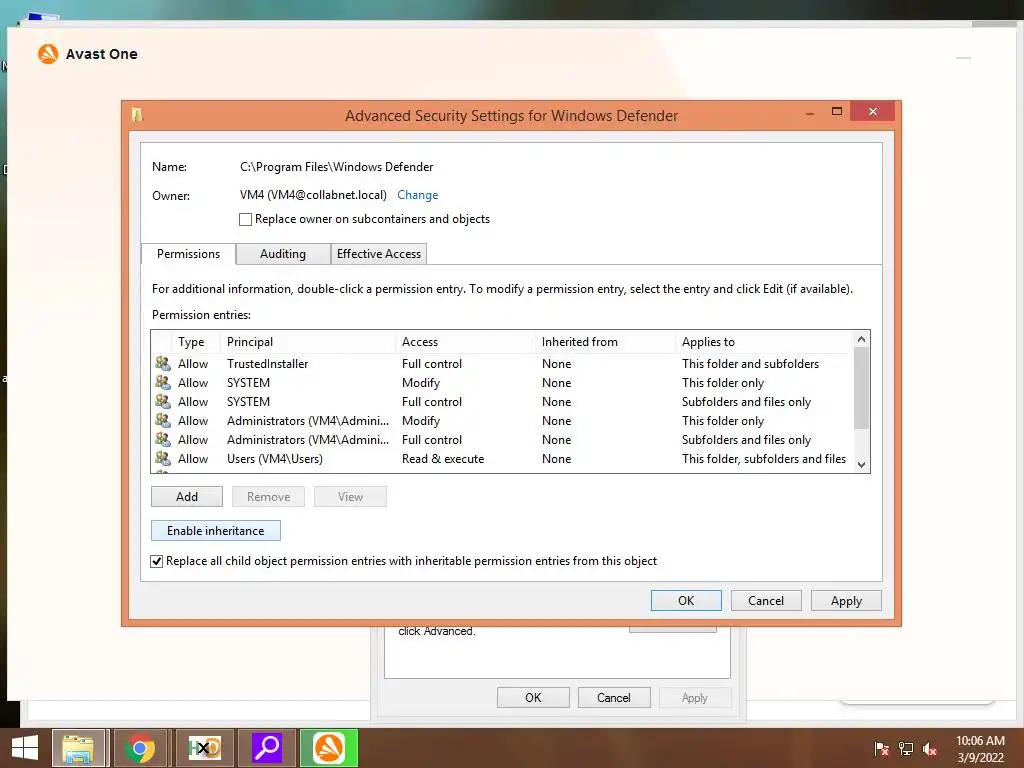
Task: Switch to the Permissions tab
Action: click(x=188, y=253)
